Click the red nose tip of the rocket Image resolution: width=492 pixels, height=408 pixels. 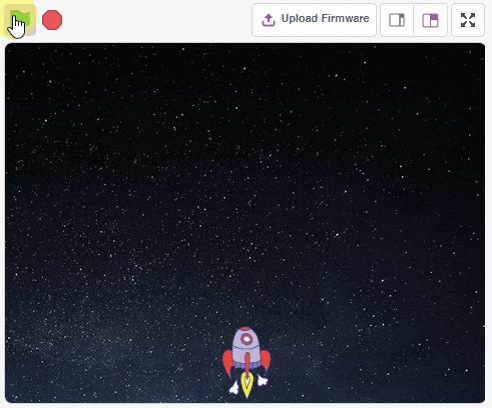(x=246, y=329)
